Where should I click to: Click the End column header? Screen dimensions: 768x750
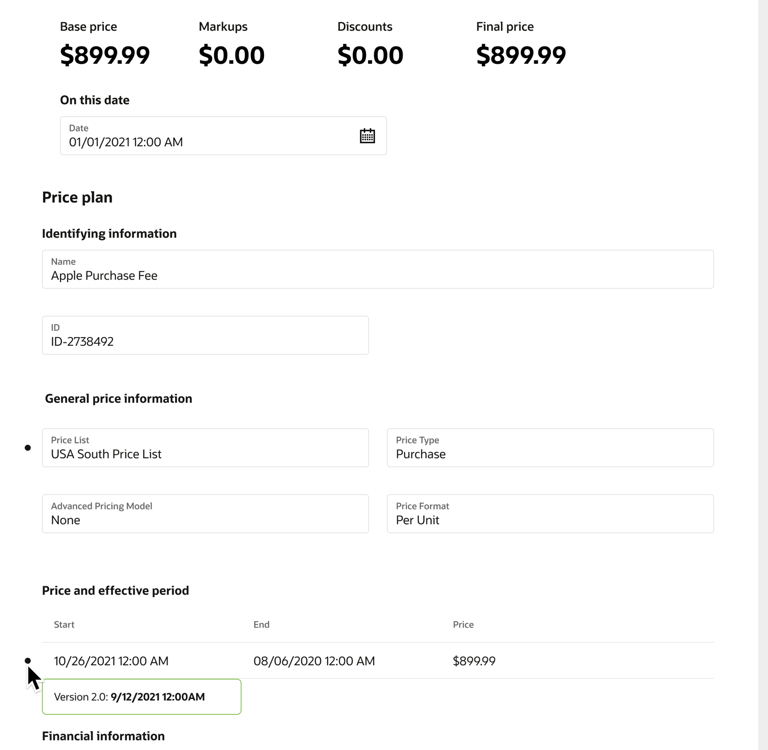coord(261,625)
